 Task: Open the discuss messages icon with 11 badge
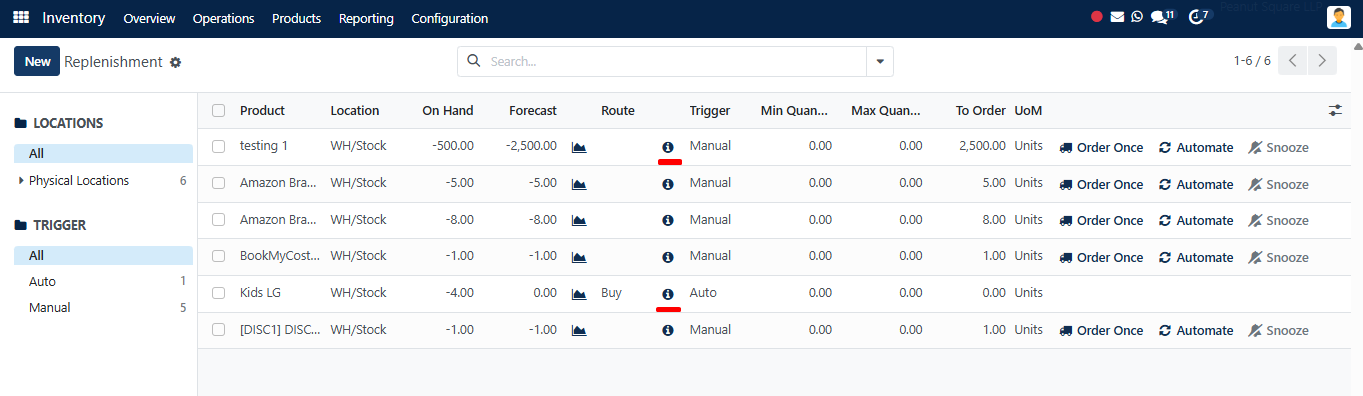click(1161, 17)
